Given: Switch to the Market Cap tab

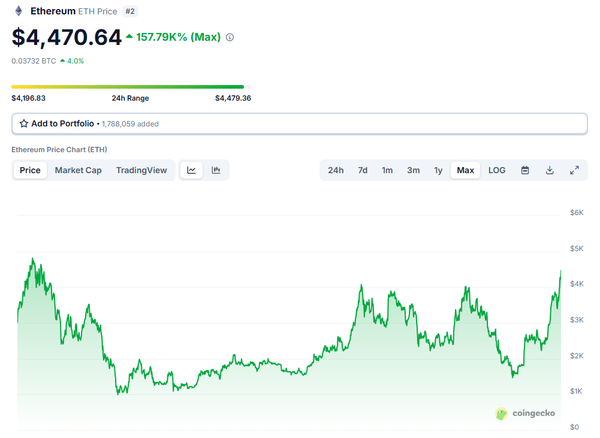Looking at the screenshot, I should click(x=78, y=170).
